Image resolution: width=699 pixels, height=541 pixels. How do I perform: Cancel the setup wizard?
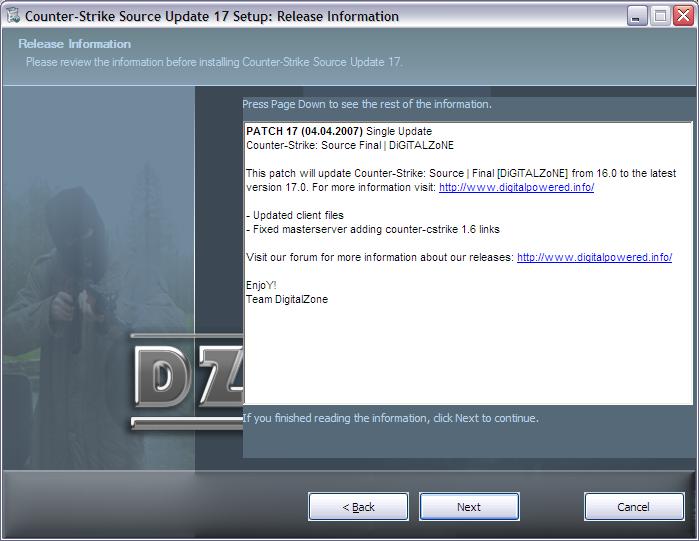[x=634, y=507]
